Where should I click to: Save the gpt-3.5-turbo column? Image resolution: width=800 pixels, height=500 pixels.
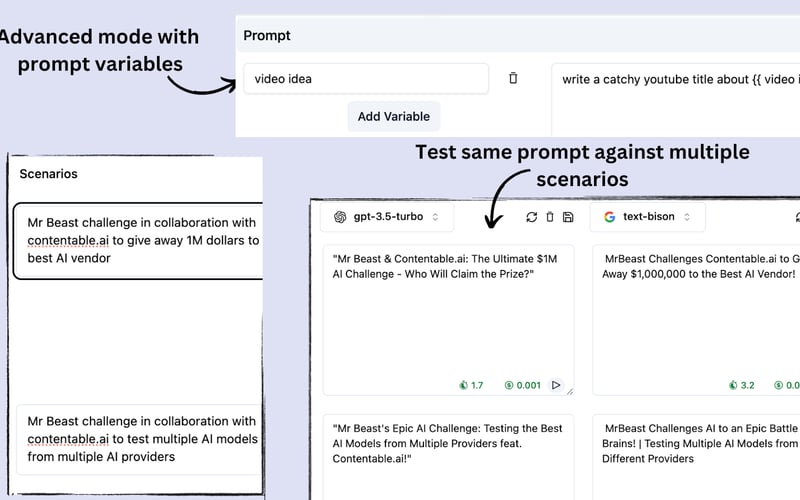568,217
